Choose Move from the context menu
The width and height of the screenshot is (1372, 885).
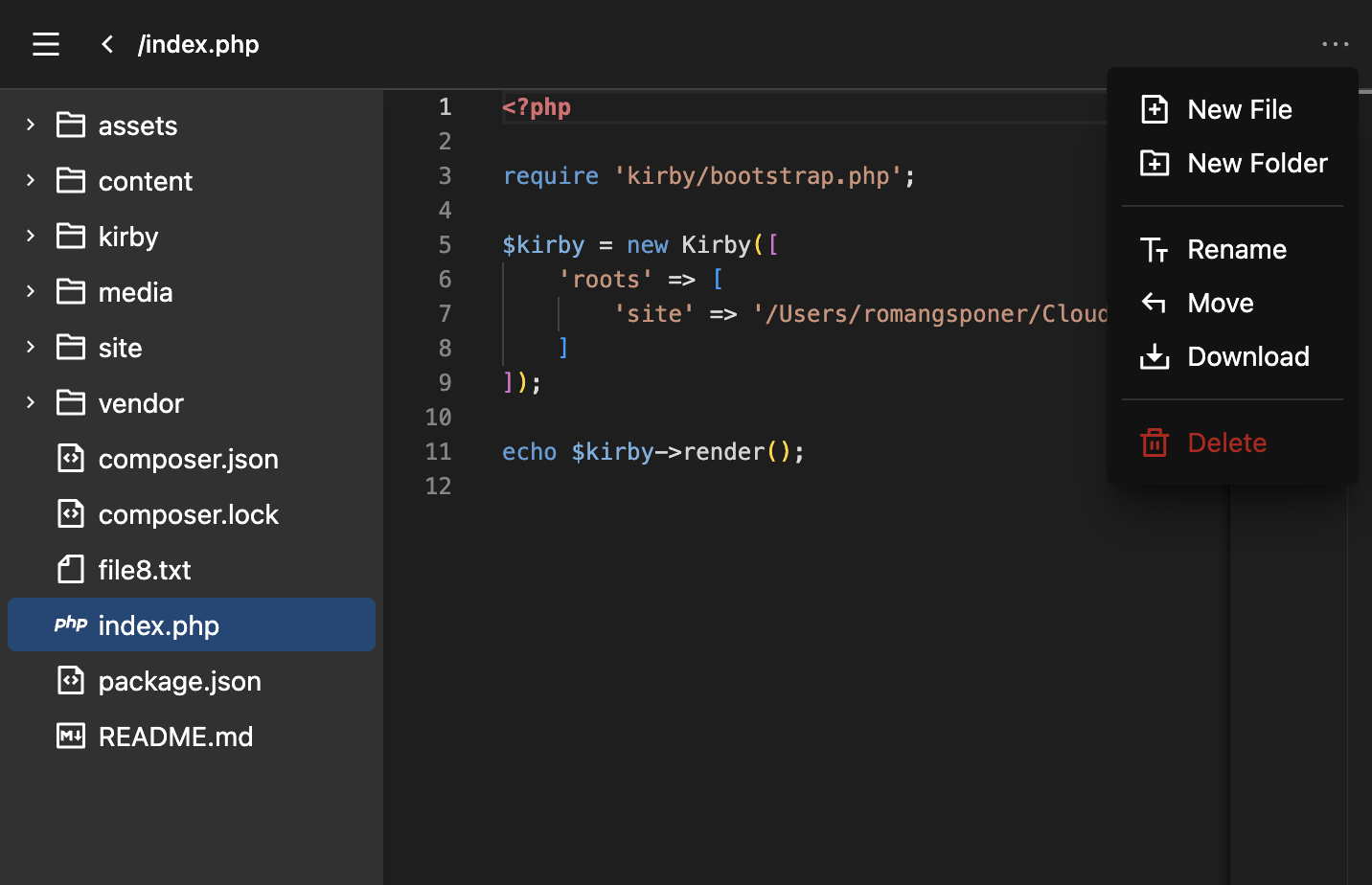point(1220,303)
